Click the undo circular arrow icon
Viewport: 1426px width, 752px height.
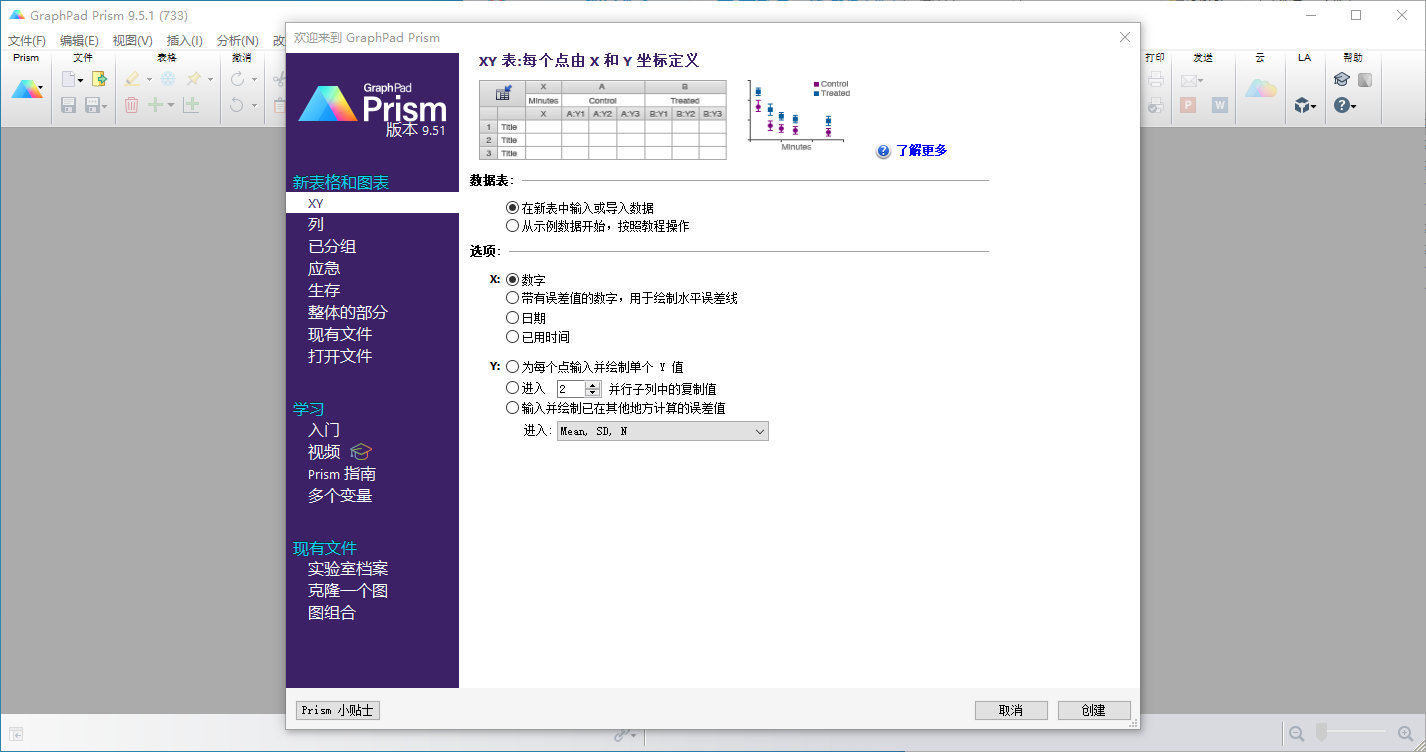tap(237, 105)
